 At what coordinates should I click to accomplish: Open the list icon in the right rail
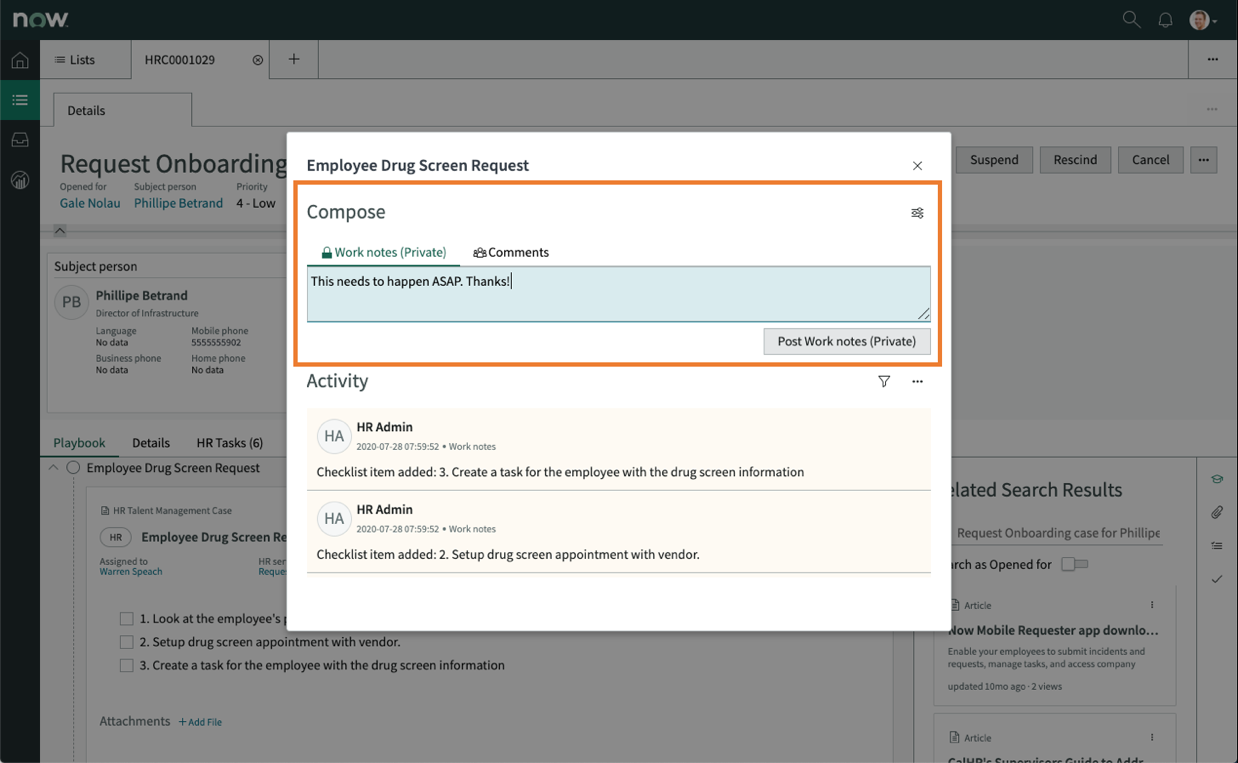[x=1216, y=546]
